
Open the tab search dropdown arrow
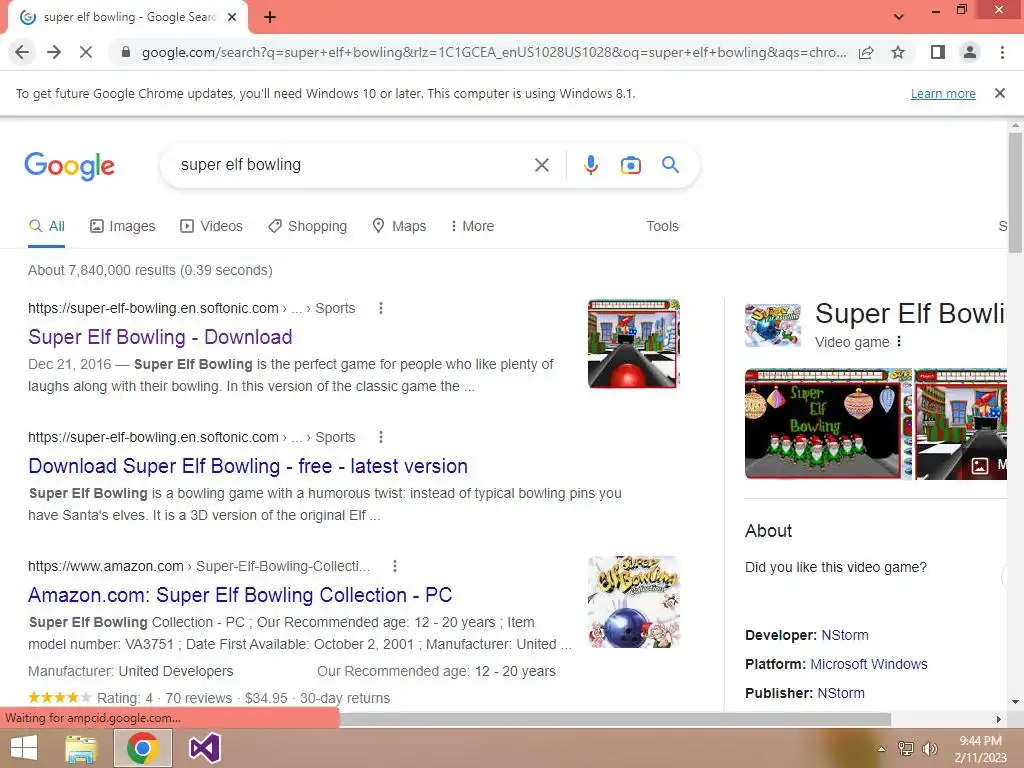(x=899, y=17)
